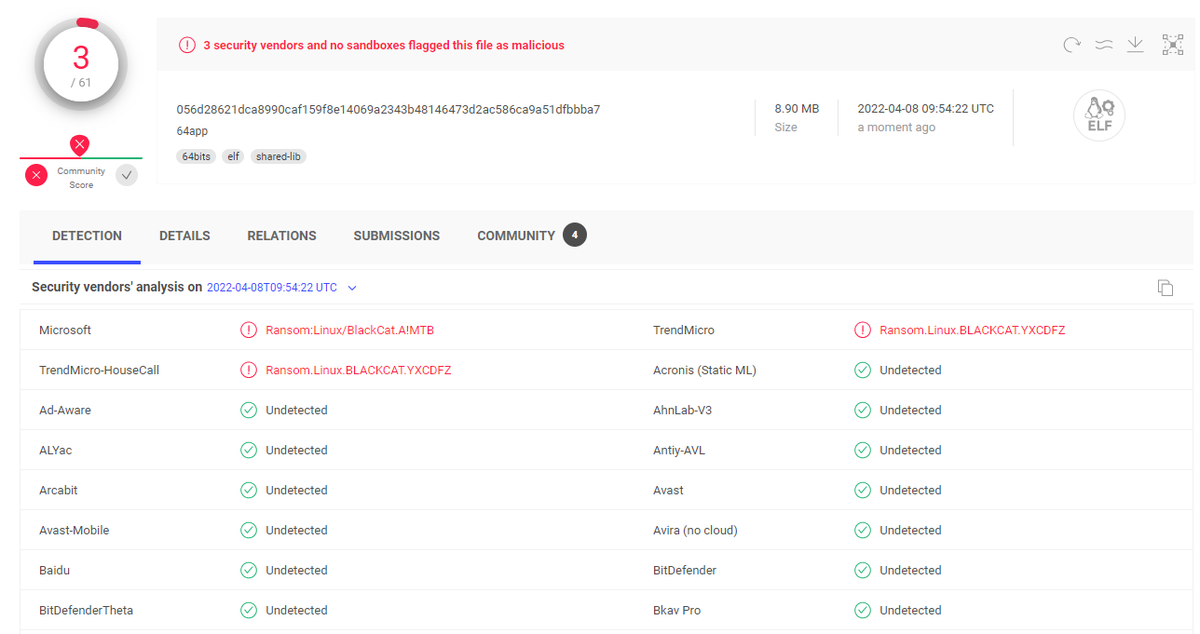Click TrendMicro-HouseCall alert icon

pos(248,370)
